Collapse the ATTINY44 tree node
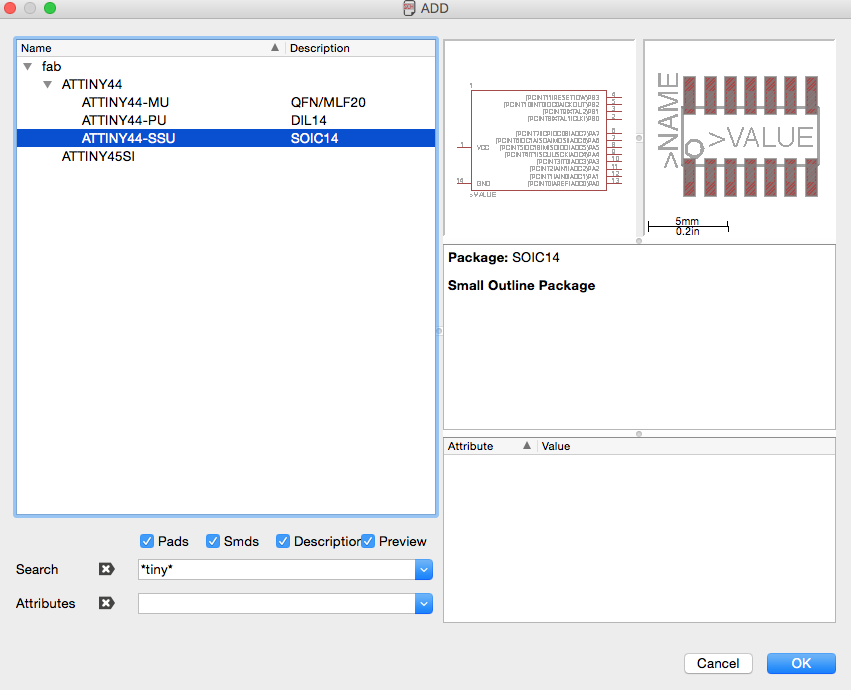The width and height of the screenshot is (851, 690). coord(48,85)
